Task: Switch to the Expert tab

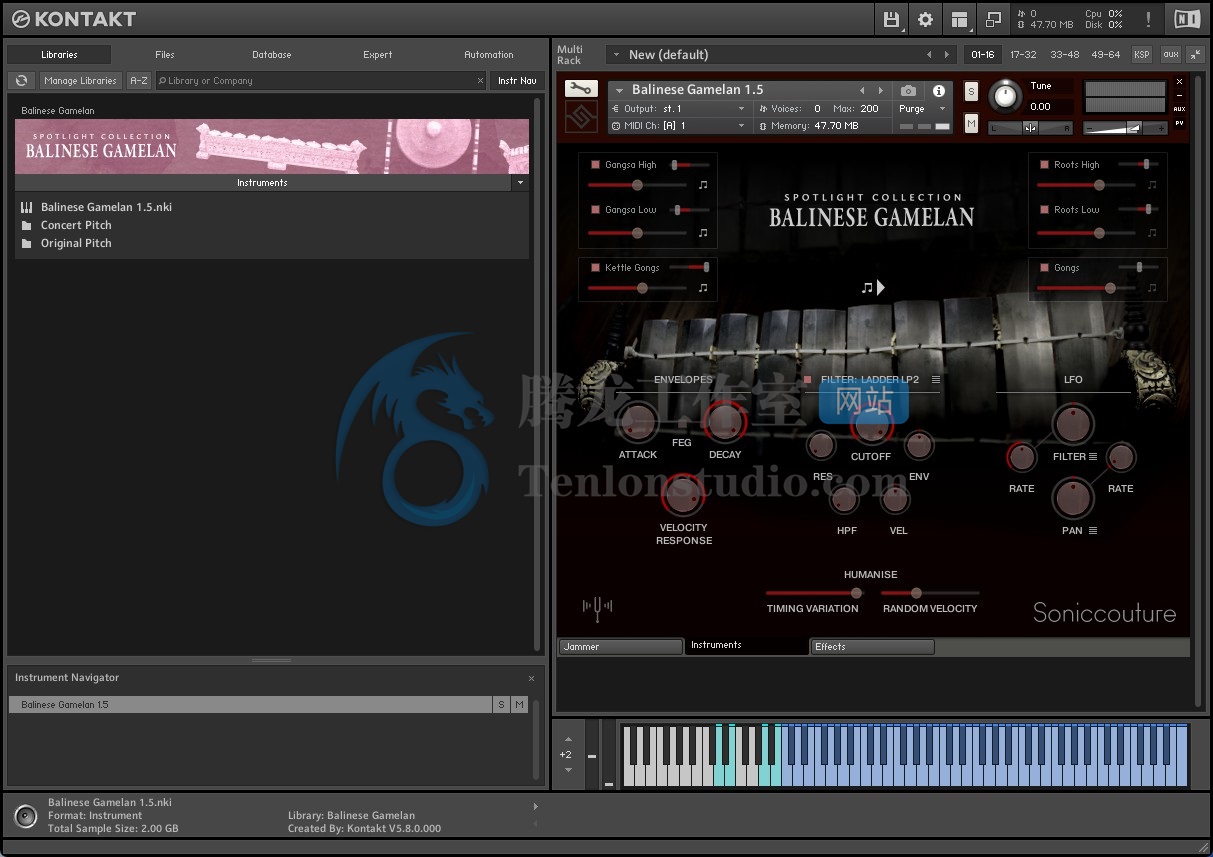Action: point(378,55)
